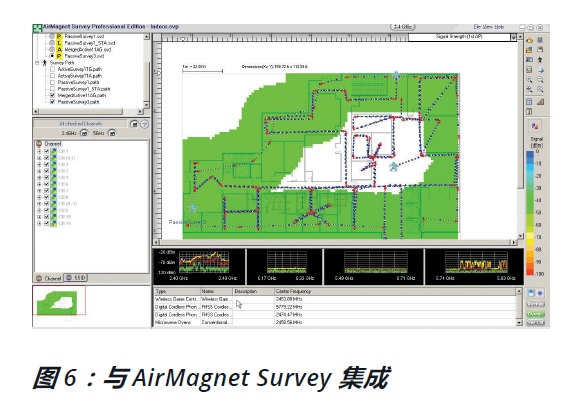The width and height of the screenshot is (587, 411).
Task: Click the walking-person survey icon in right toolbar
Action: point(540,59)
